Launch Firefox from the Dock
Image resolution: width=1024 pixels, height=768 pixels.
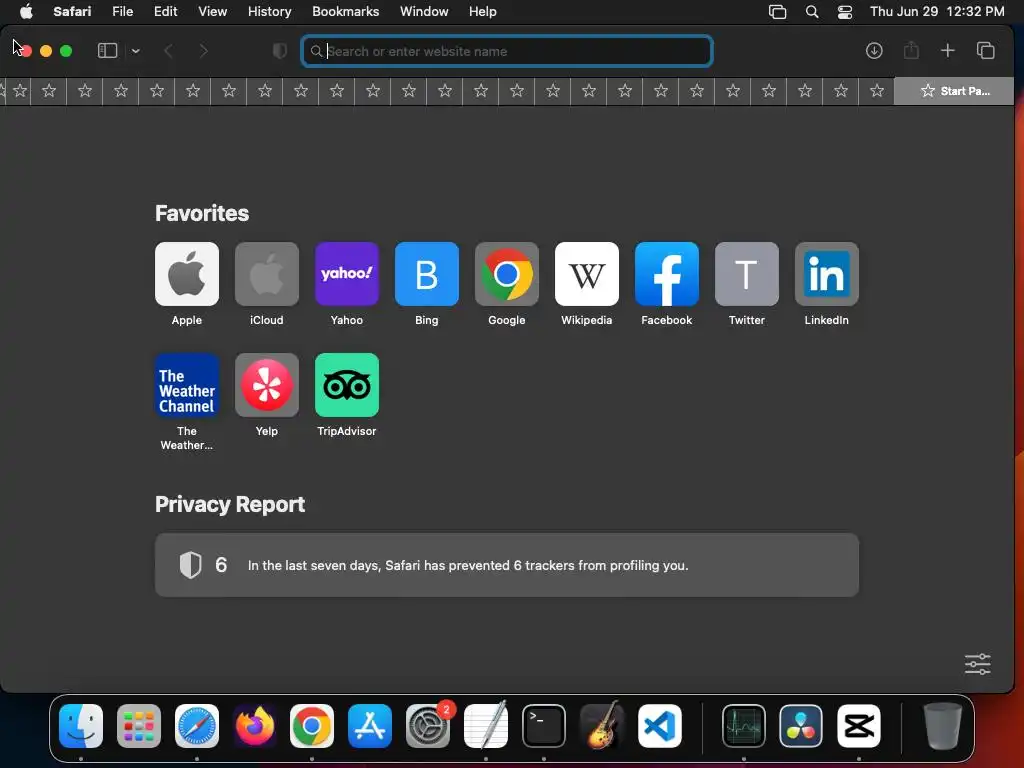point(254,726)
